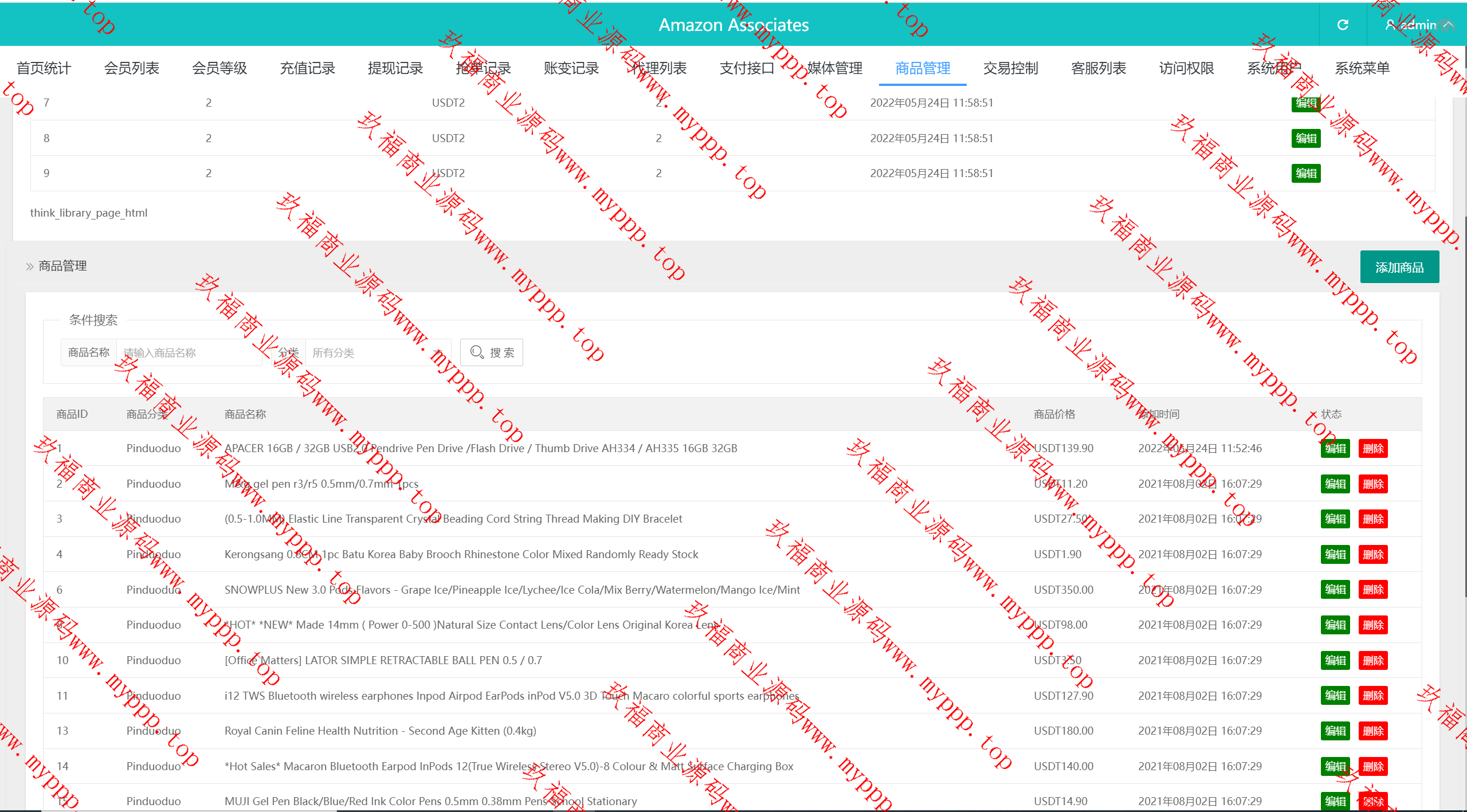Delete the Royal Canin Feline product

pos(1372,731)
